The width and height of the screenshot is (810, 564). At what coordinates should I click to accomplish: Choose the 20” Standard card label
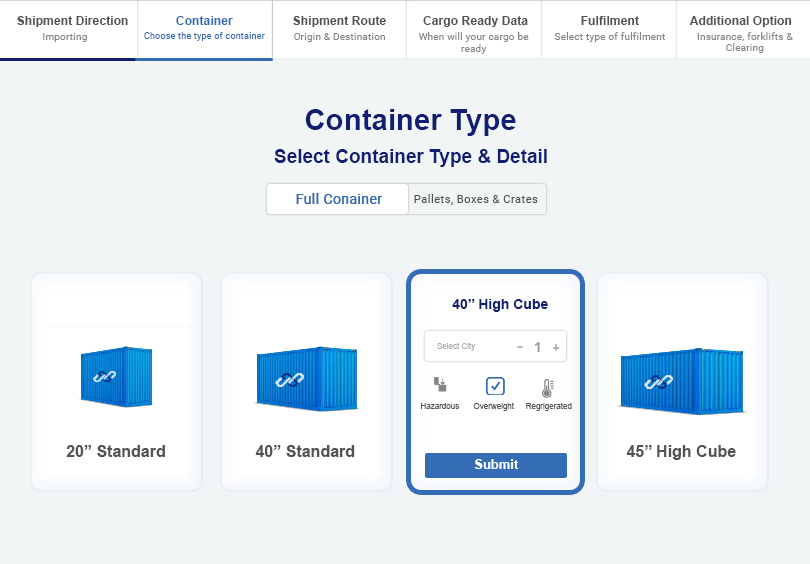(x=116, y=451)
